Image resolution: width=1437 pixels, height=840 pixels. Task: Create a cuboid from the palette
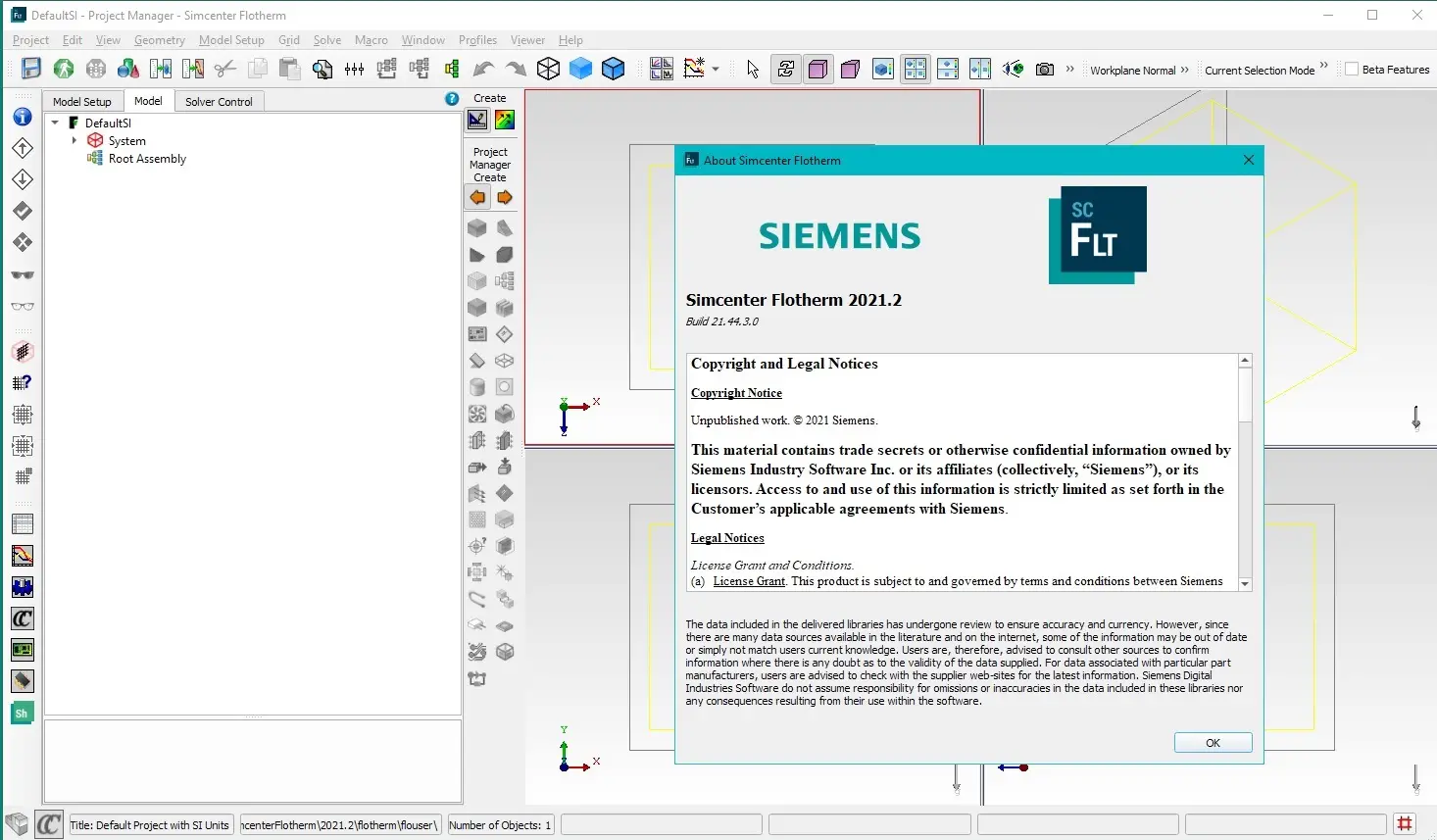point(477,228)
